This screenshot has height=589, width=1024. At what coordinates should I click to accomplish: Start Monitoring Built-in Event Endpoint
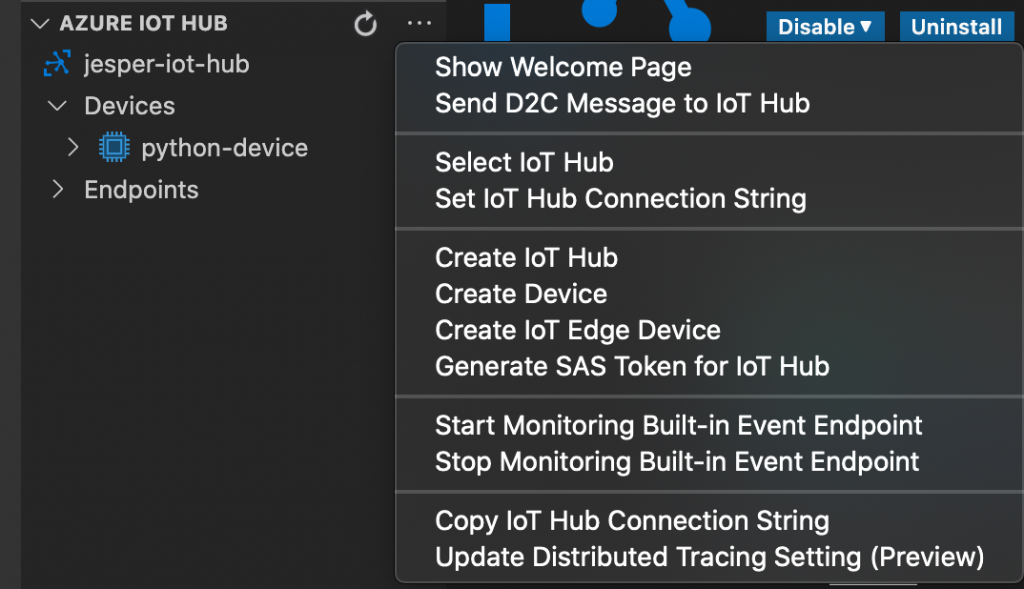pos(678,426)
